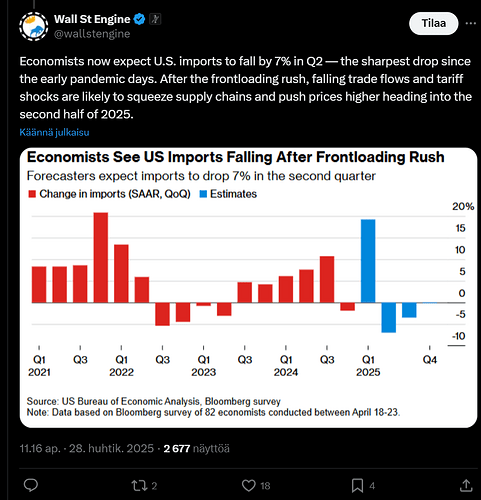
Task: Click the tall blue Q1 2025 bar
Action: tap(368, 261)
